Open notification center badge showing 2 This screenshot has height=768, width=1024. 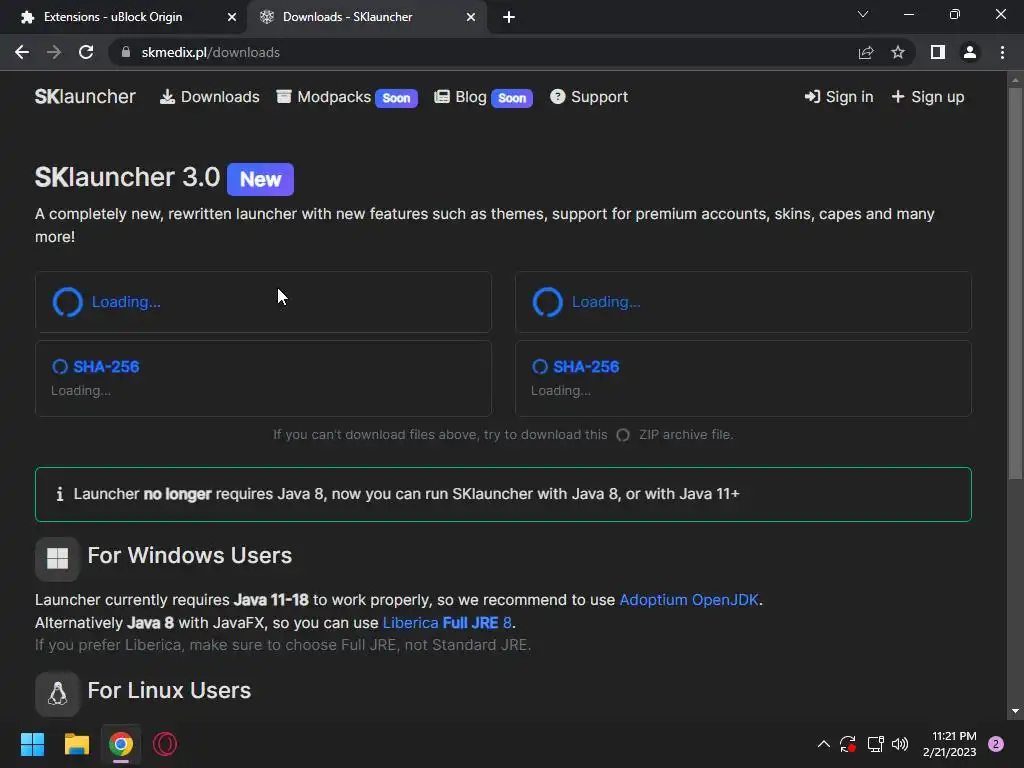coord(996,744)
